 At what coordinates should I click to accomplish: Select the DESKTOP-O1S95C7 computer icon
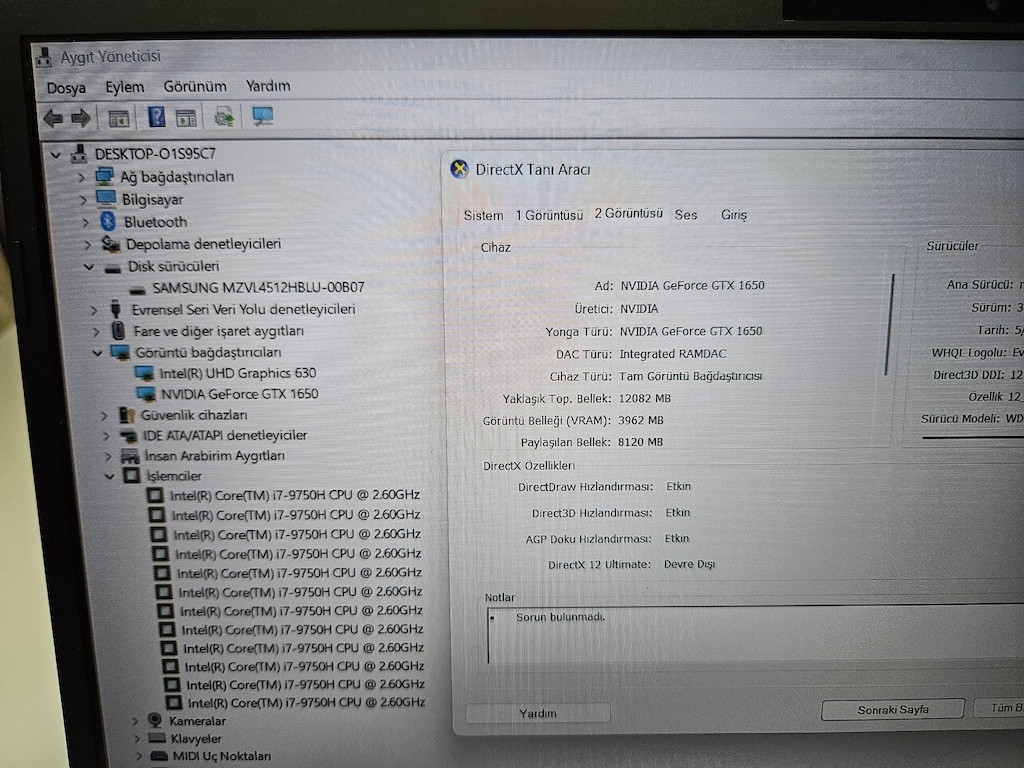click(79, 153)
